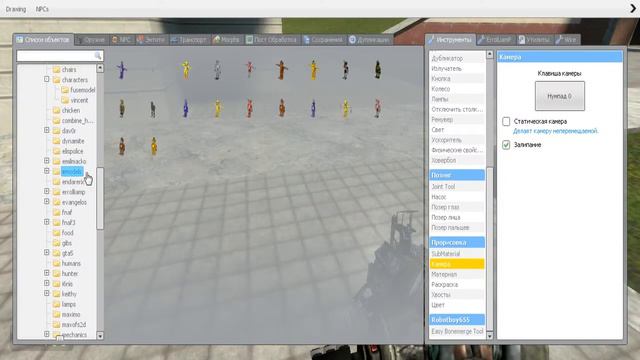Switch to the Транспорт tab
The height and width of the screenshot is (360, 640).
pos(189,40)
